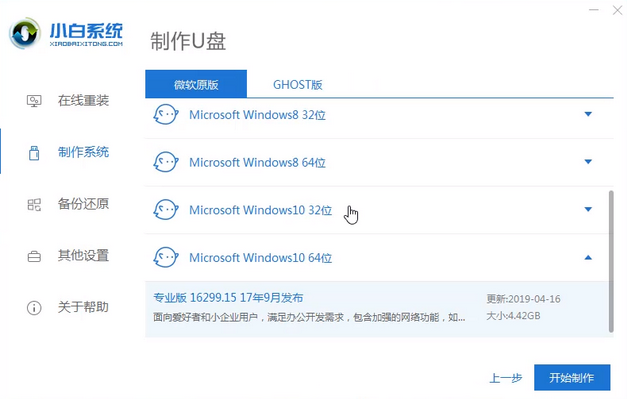The image size is (627, 399).
Task: Click the Microsoft Windows8 64位 label
Action: point(258,163)
